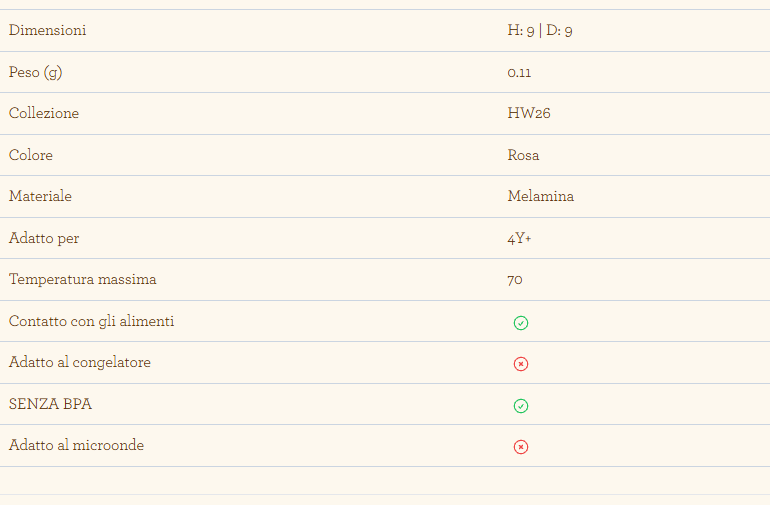The image size is (770, 505).
Task: Select the Temperatura massima label
Action: click(82, 279)
